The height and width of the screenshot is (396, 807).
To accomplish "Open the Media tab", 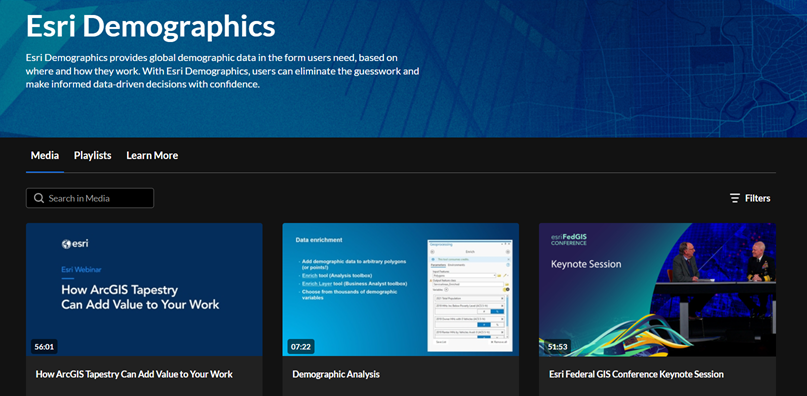I will click(x=45, y=156).
